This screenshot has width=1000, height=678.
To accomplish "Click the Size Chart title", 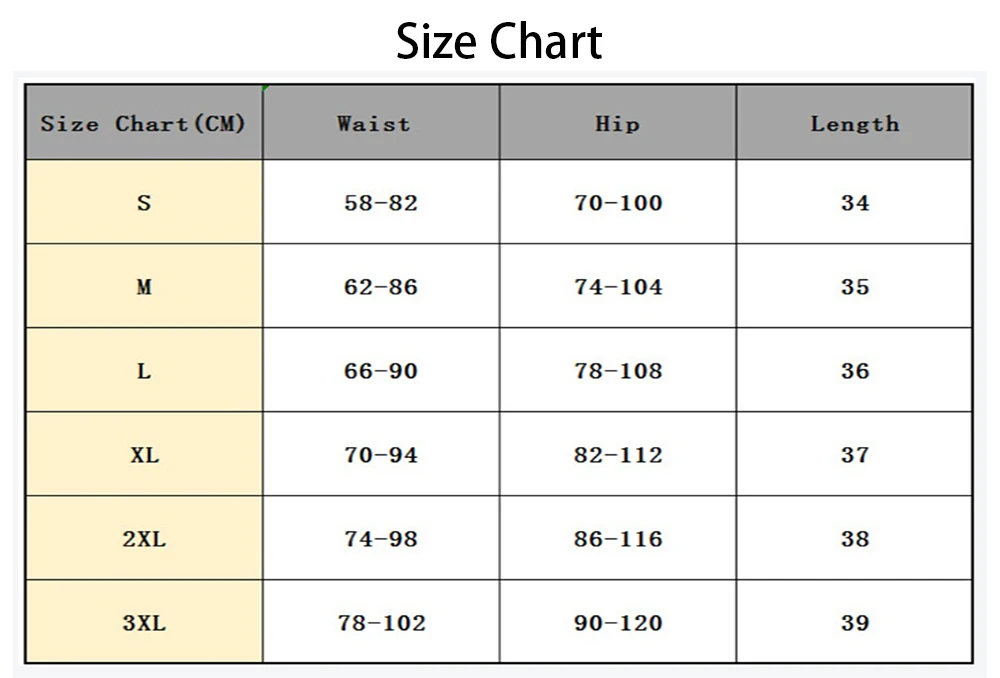I will pyautogui.click(x=499, y=41).
